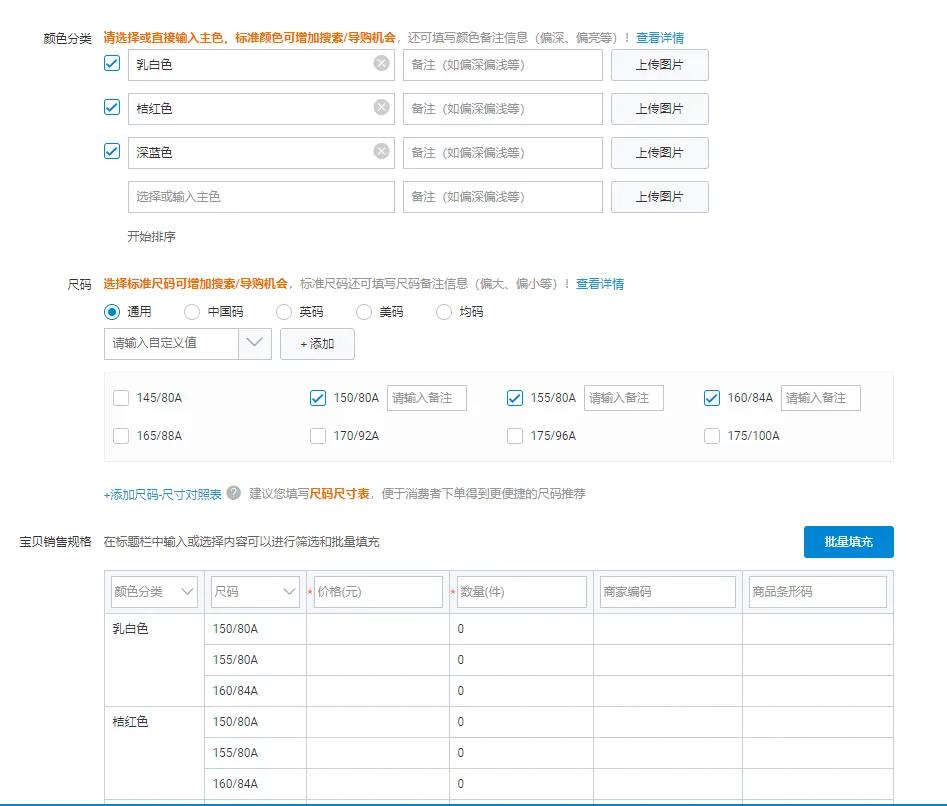Click the +添加 button to add a size
This screenshot has width=947, height=806.
(x=317, y=343)
